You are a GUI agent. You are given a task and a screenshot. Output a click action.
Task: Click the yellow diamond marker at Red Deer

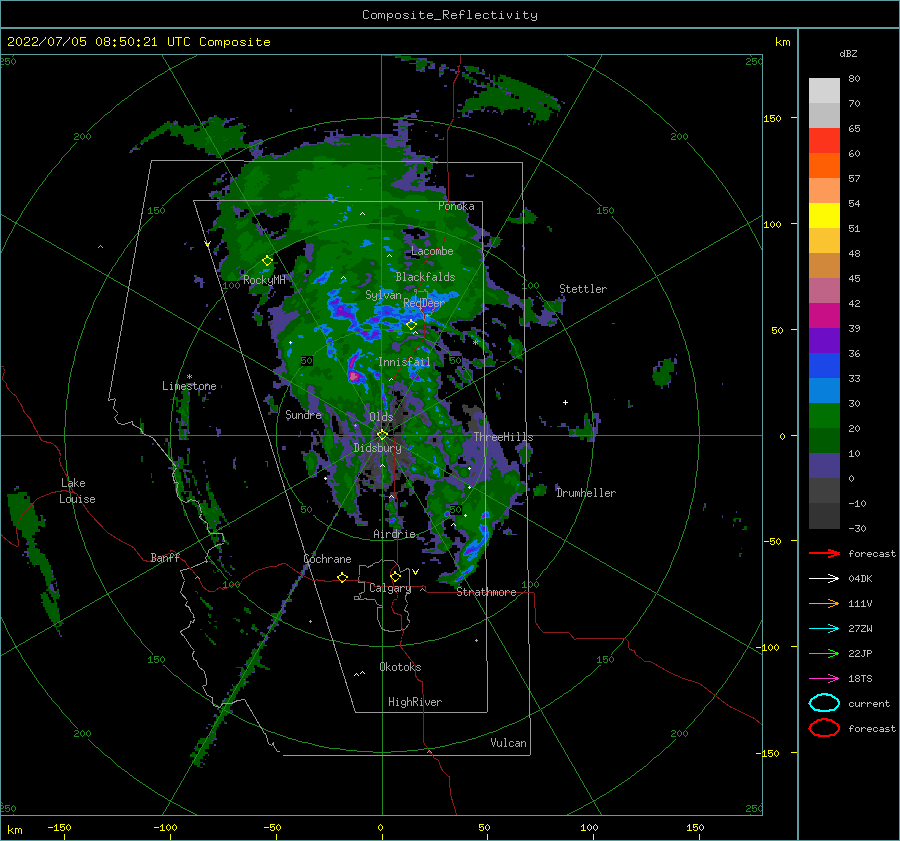point(411,325)
